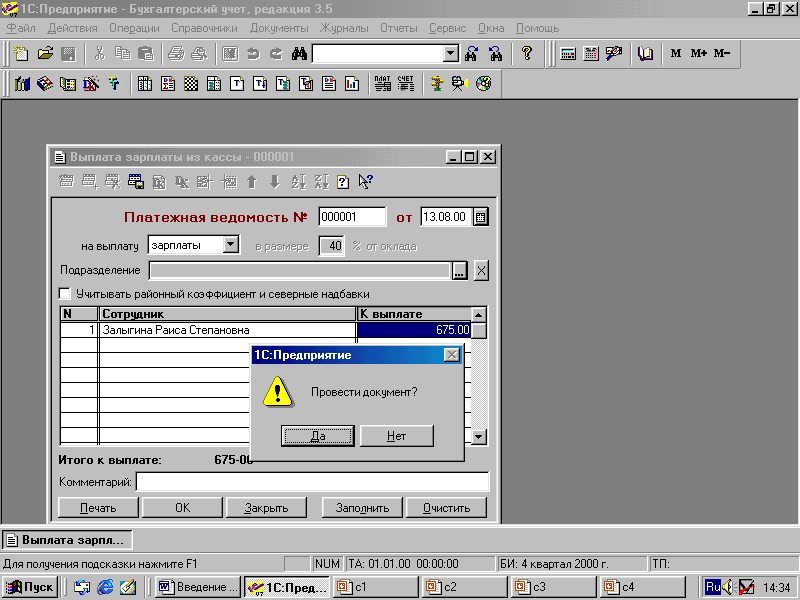Switch to 'Введение' Word taskbar item
Viewport: 800px width, 600px height.
tap(198, 587)
